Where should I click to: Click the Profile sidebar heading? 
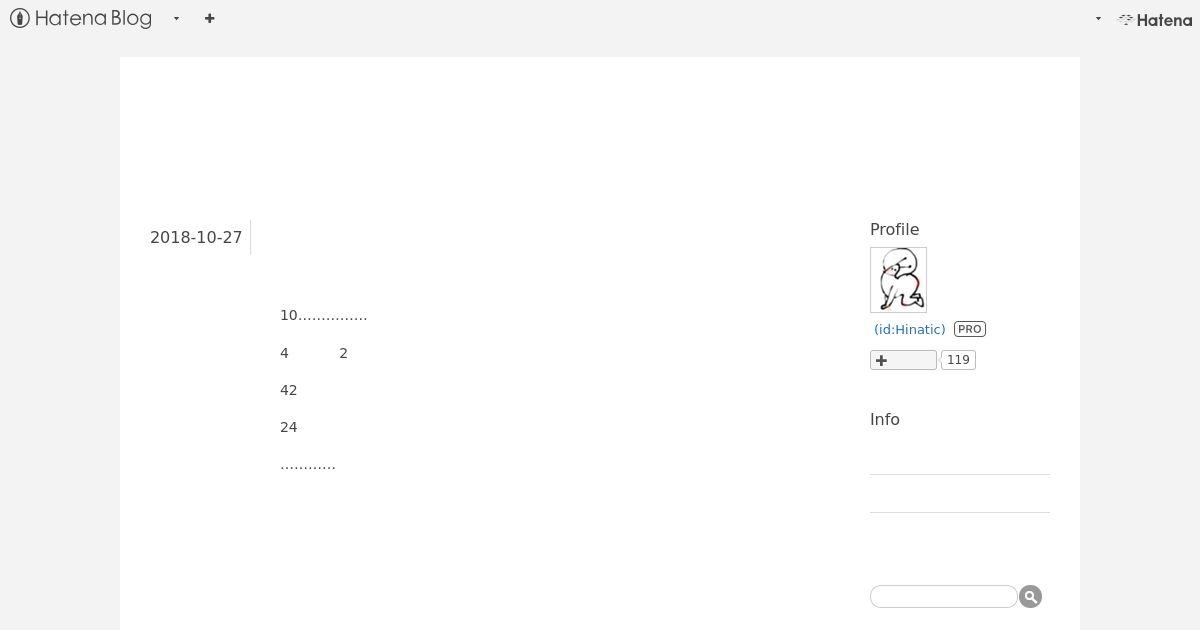pos(894,229)
